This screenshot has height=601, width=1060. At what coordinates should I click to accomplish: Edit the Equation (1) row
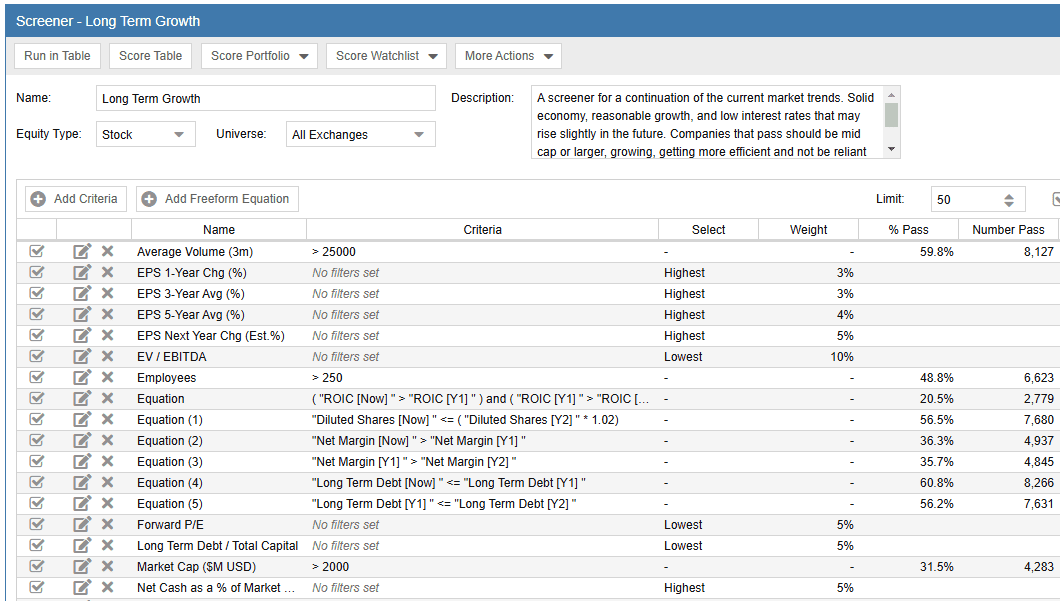(x=82, y=419)
